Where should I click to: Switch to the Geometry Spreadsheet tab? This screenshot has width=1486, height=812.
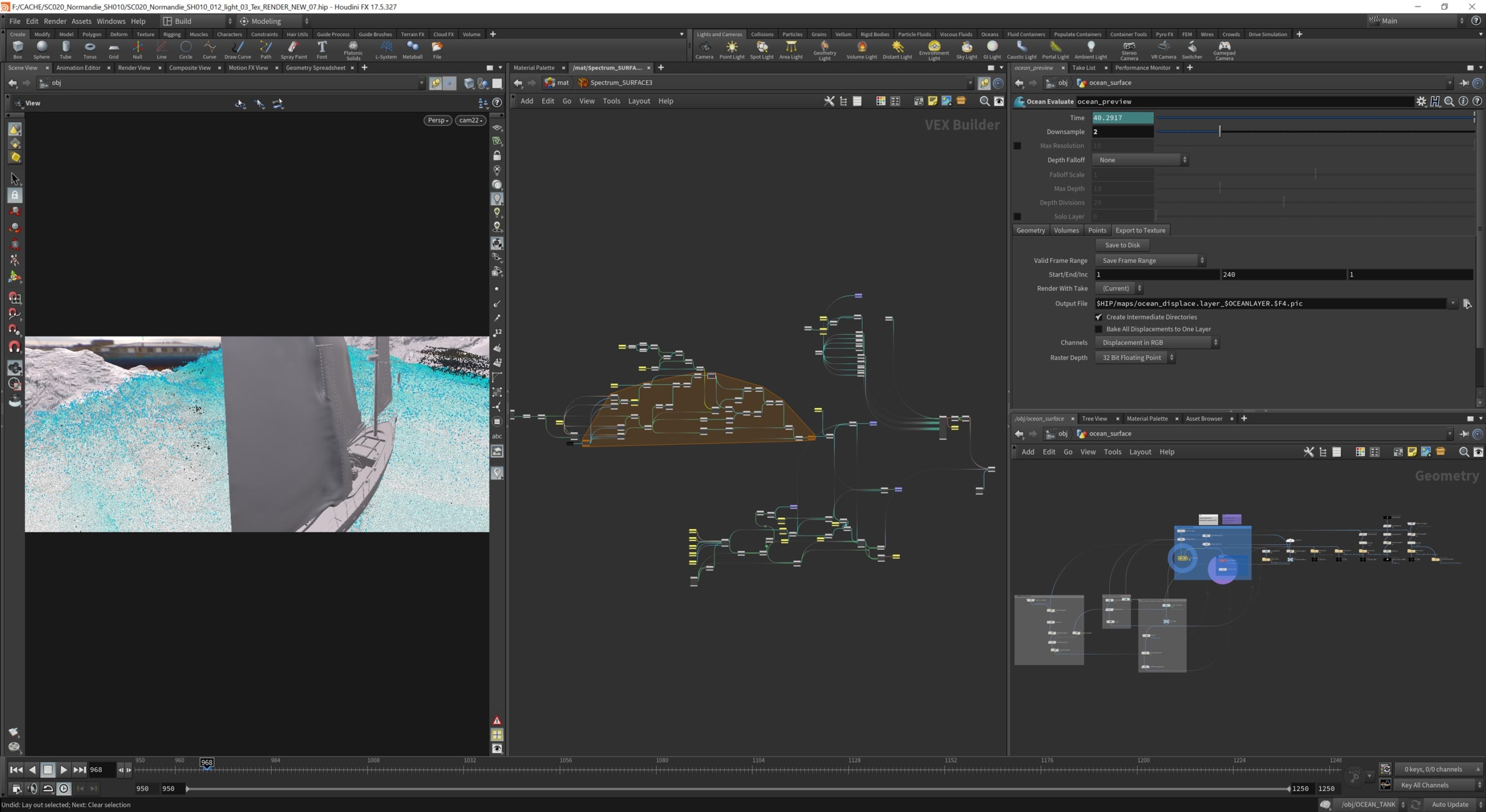pyautogui.click(x=315, y=68)
